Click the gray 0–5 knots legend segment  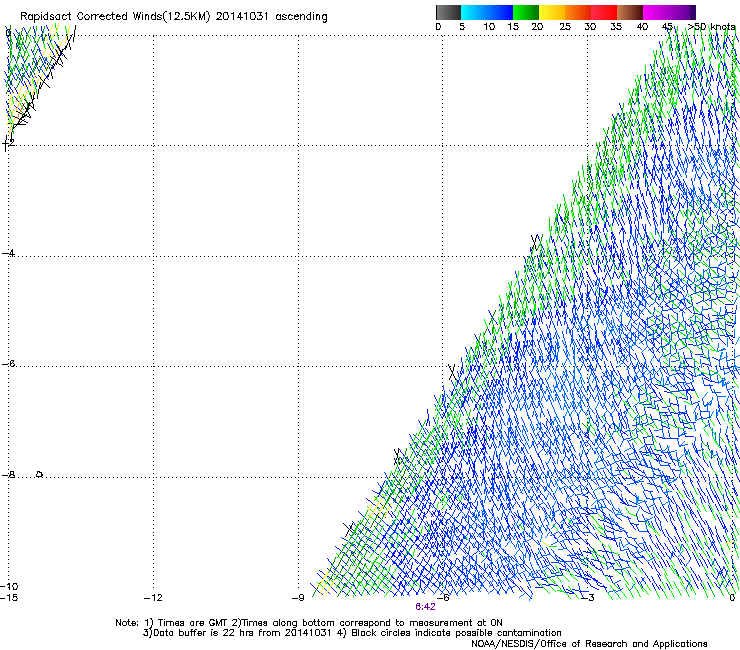point(448,12)
